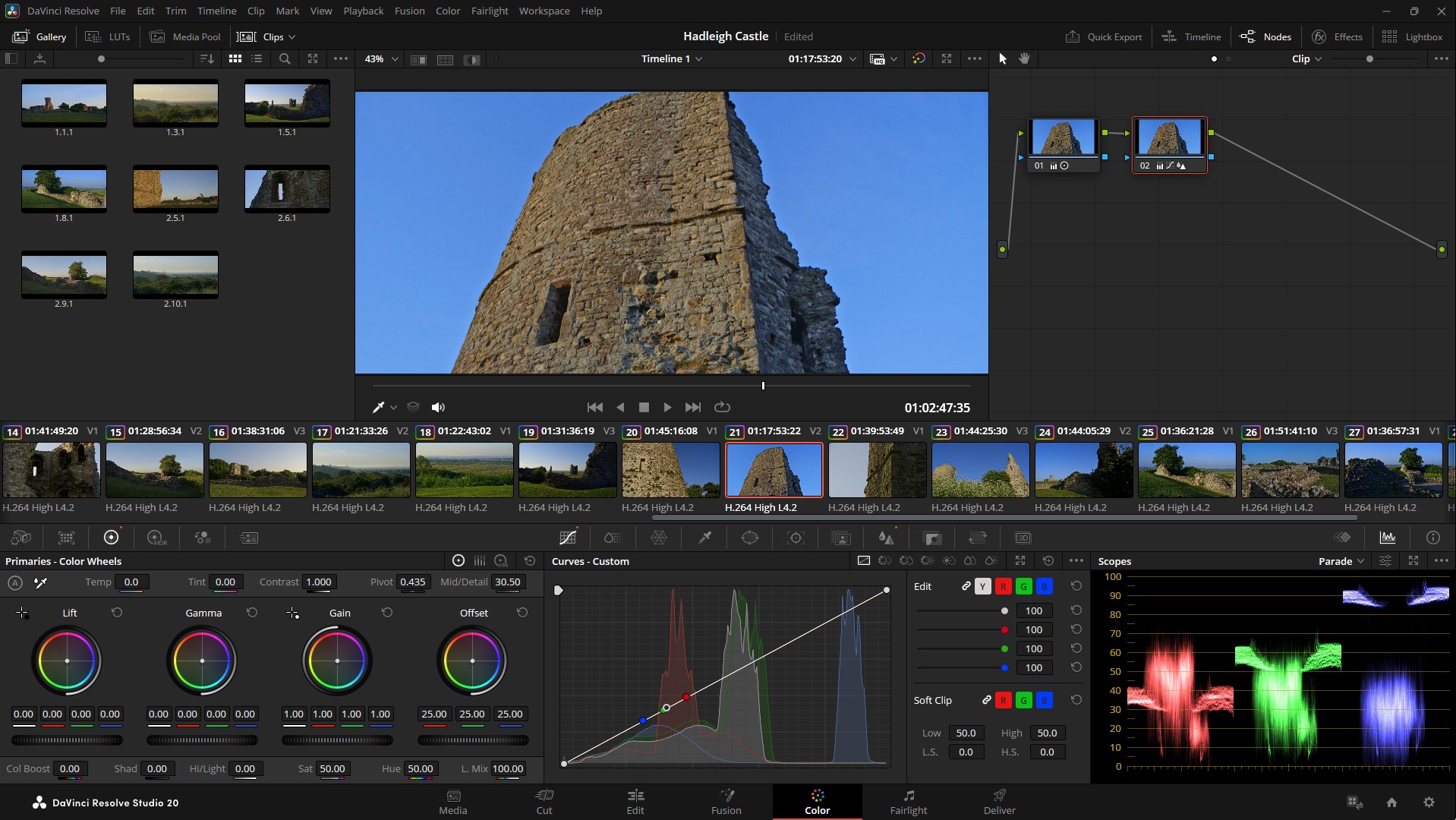
Task: Open the Media Pool button
Action: 185,36
